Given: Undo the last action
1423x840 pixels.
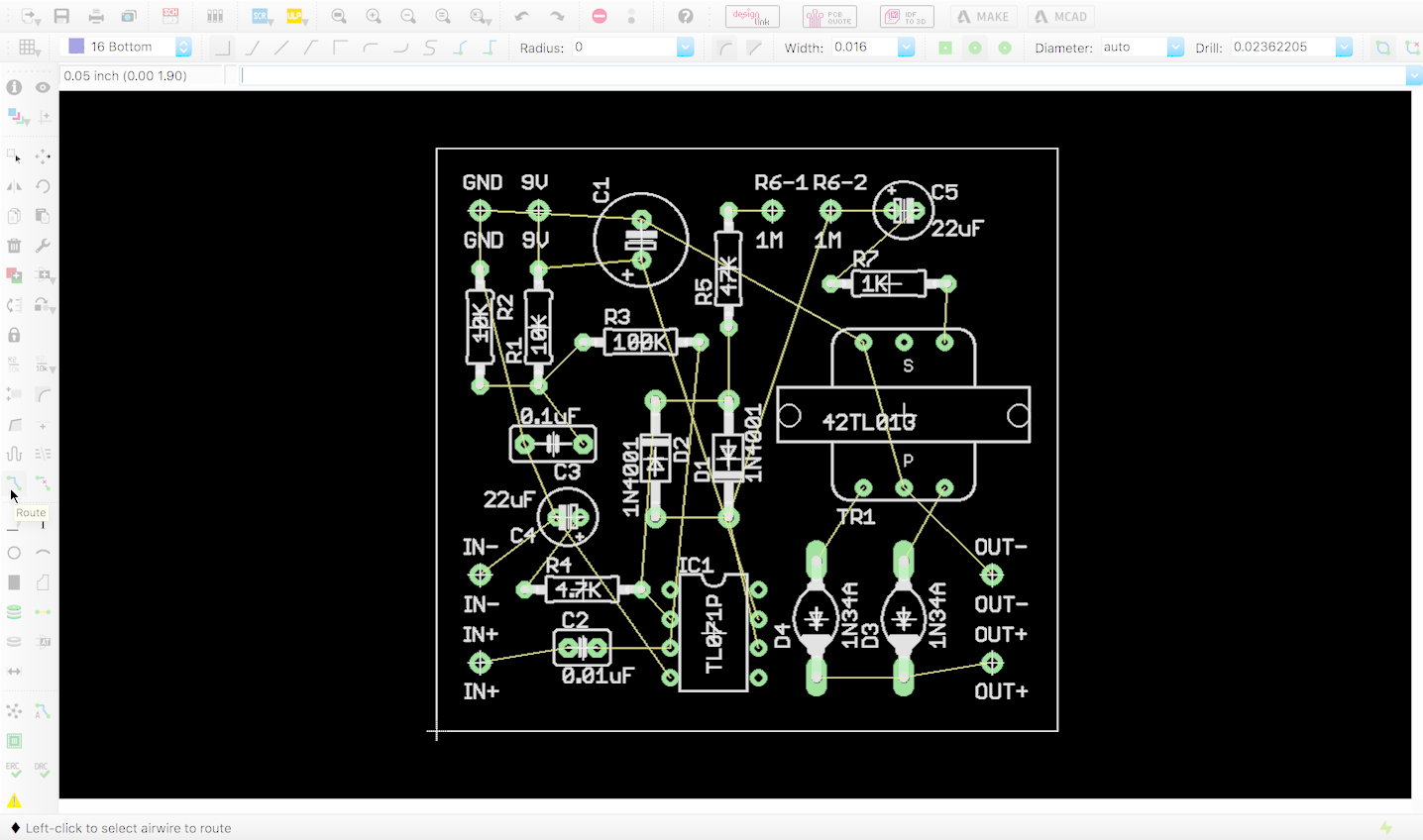Looking at the screenshot, I should pos(522,16).
